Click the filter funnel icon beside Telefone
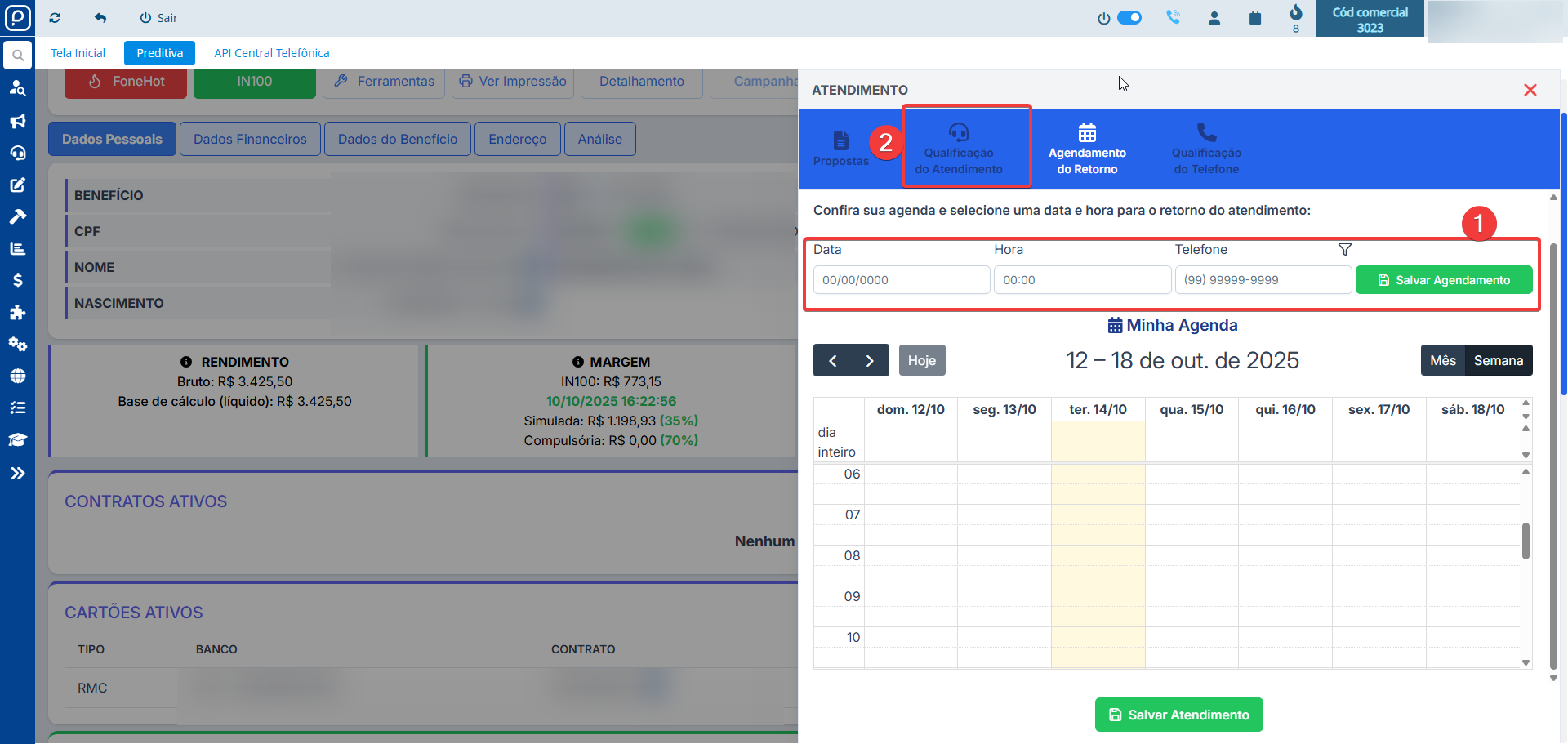The width and height of the screenshot is (1568, 744). (x=1344, y=249)
